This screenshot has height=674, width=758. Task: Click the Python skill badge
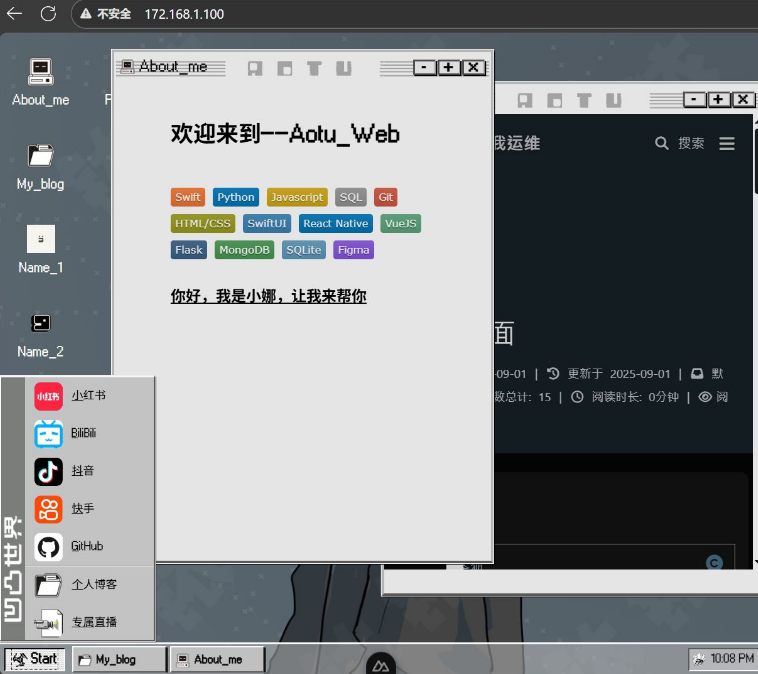(x=235, y=197)
